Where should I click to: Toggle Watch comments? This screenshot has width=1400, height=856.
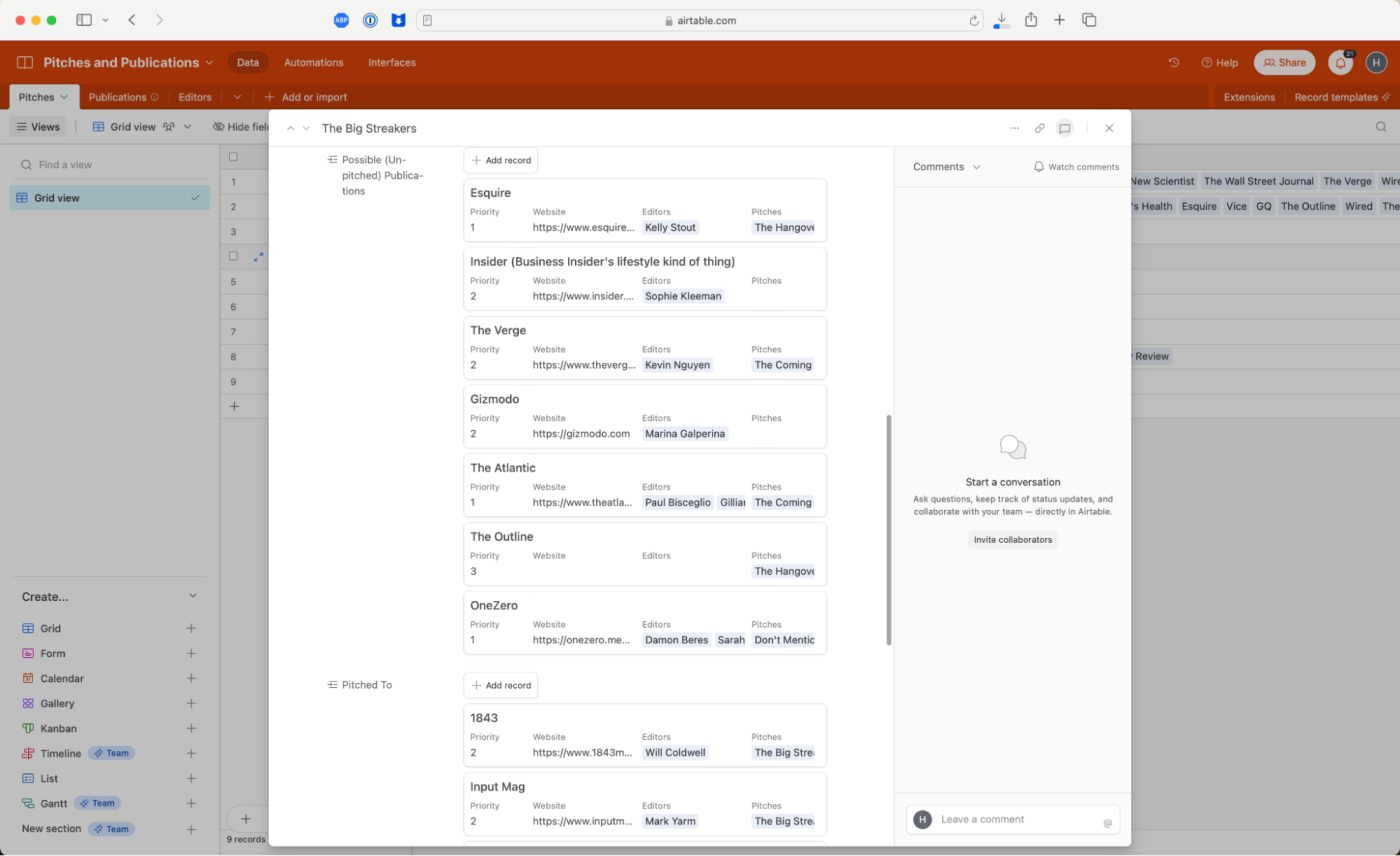[1076, 167]
